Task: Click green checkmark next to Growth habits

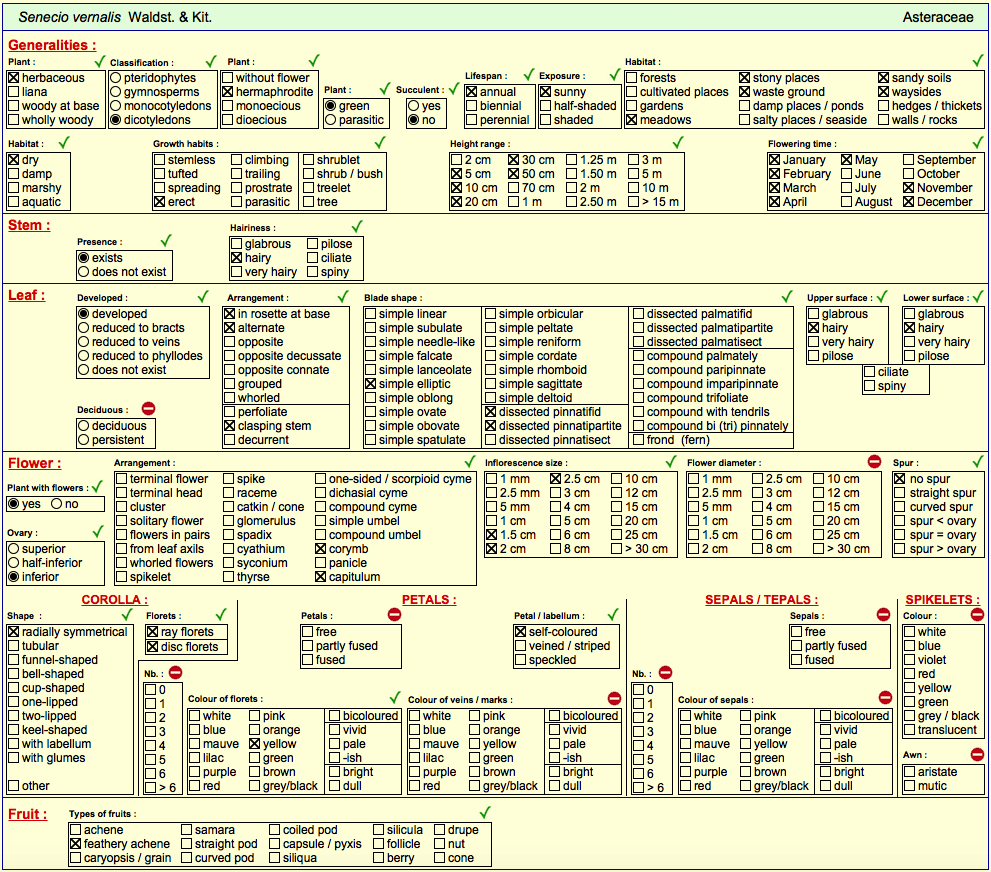Action: click(x=380, y=143)
